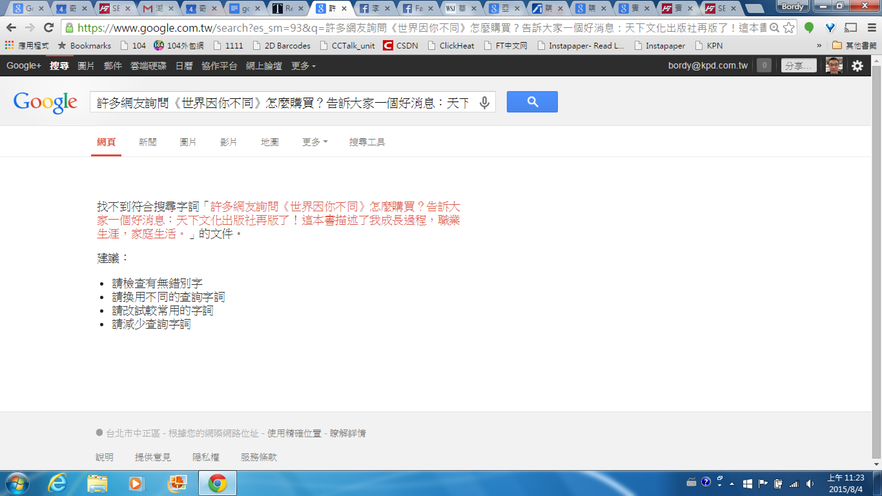Launch Internet Explorer from the taskbar

(x=57, y=484)
